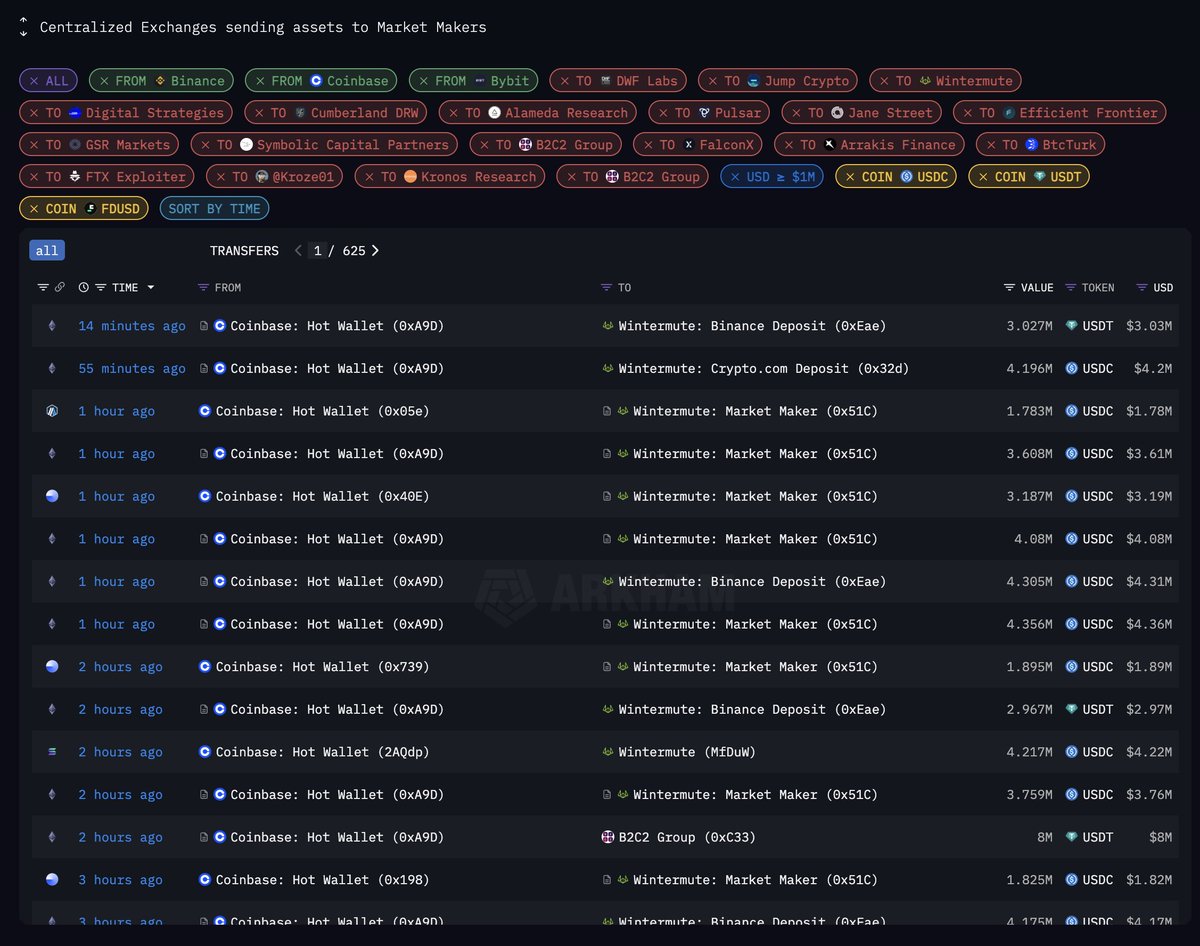Click Arbitrum chain icon in 0x05e wallet row
The height and width of the screenshot is (946, 1200).
point(52,411)
